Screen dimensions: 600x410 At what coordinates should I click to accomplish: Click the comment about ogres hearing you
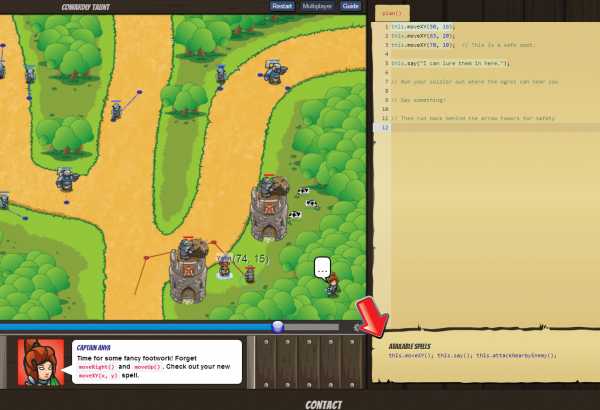[x=474, y=82]
